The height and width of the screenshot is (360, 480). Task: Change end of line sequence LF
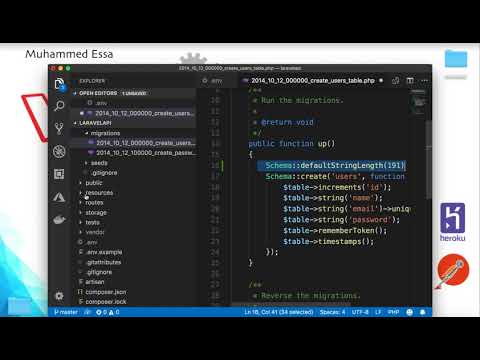(x=378, y=312)
